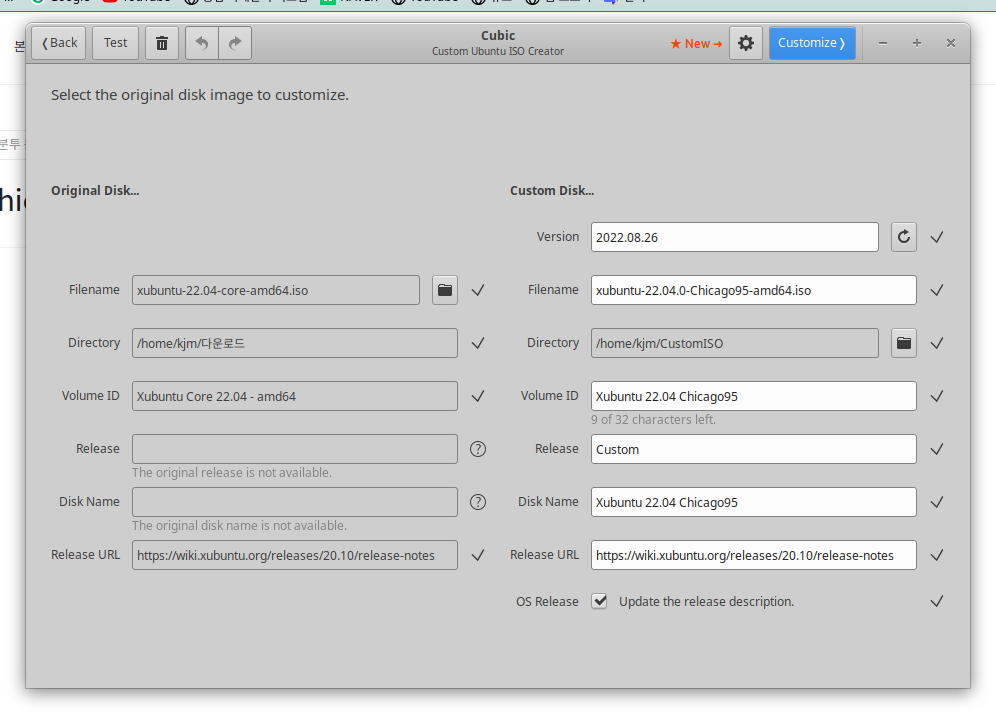Toggle Update the release description checkbox

[x=599, y=601]
